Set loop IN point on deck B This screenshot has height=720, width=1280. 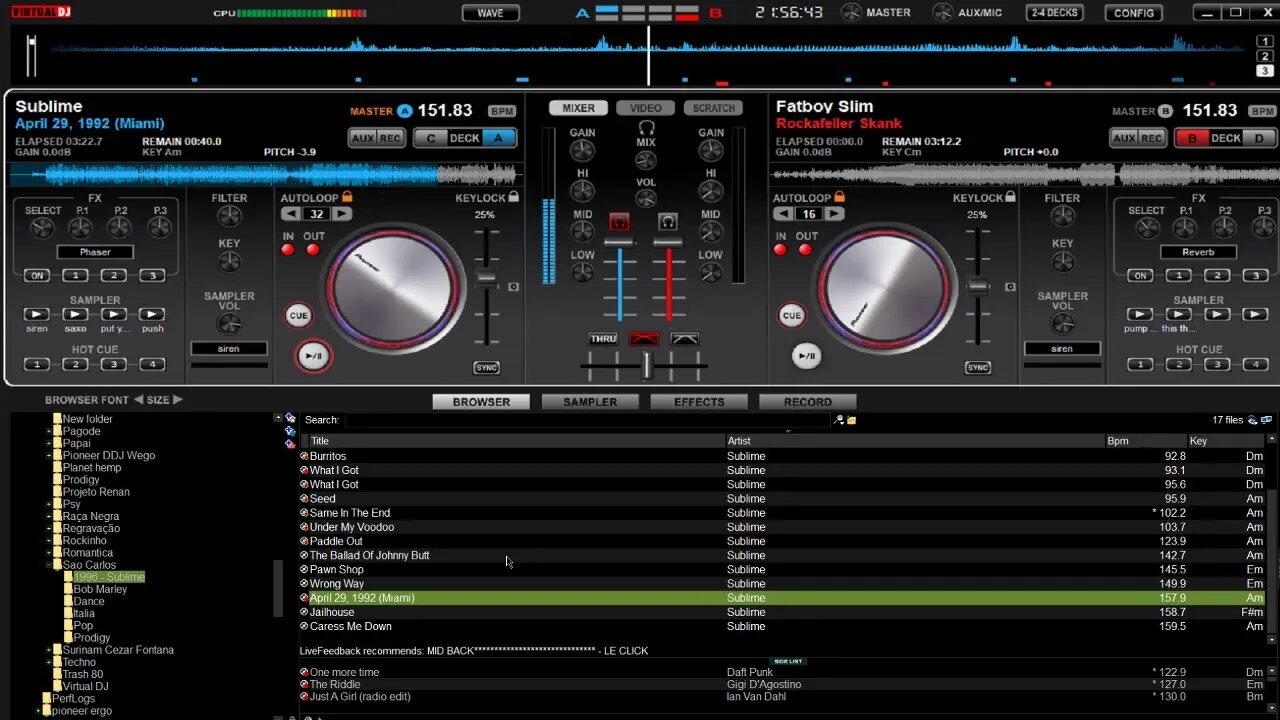point(780,249)
